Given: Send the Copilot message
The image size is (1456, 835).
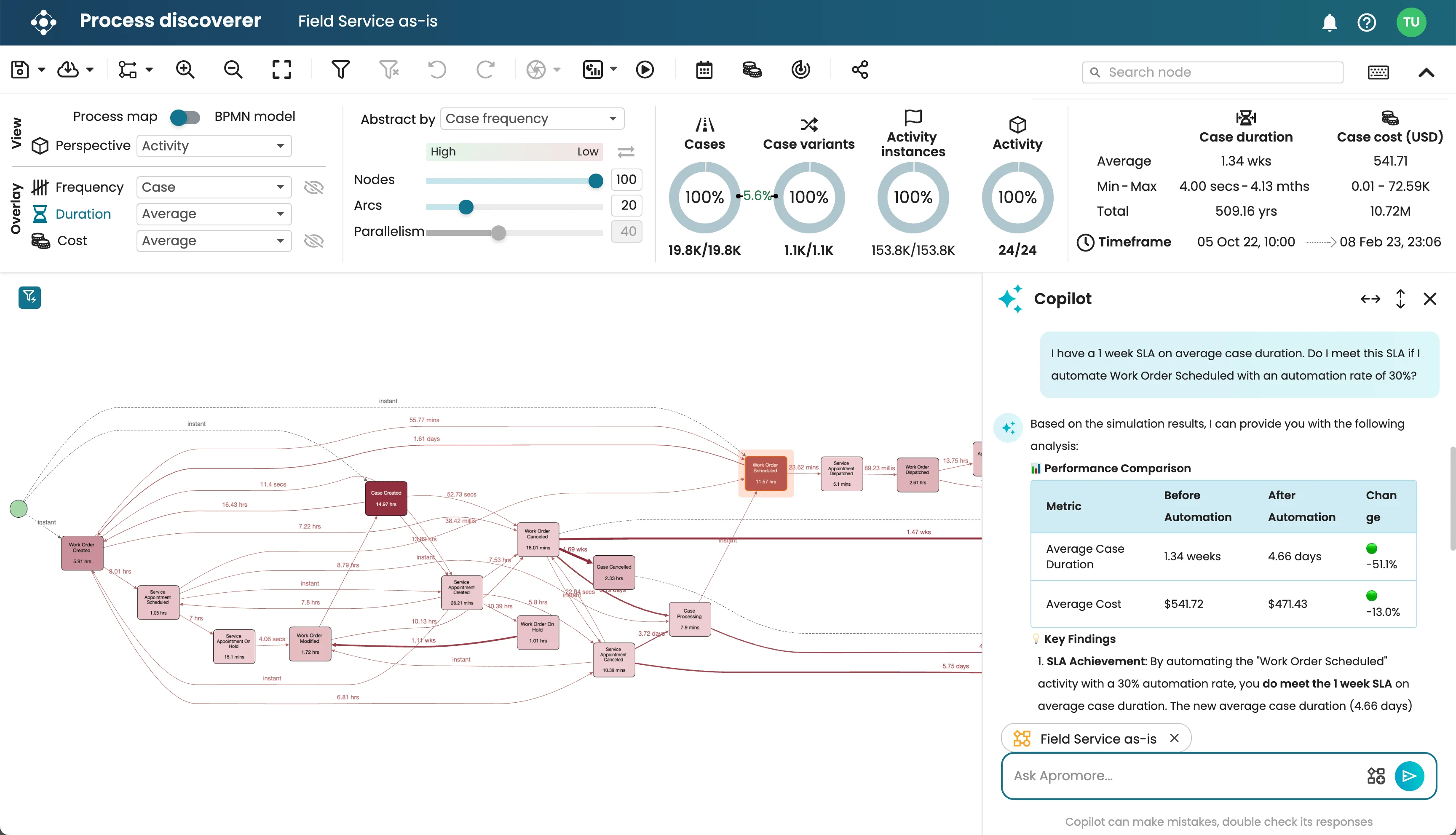Looking at the screenshot, I should pyautogui.click(x=1410, y=775).
